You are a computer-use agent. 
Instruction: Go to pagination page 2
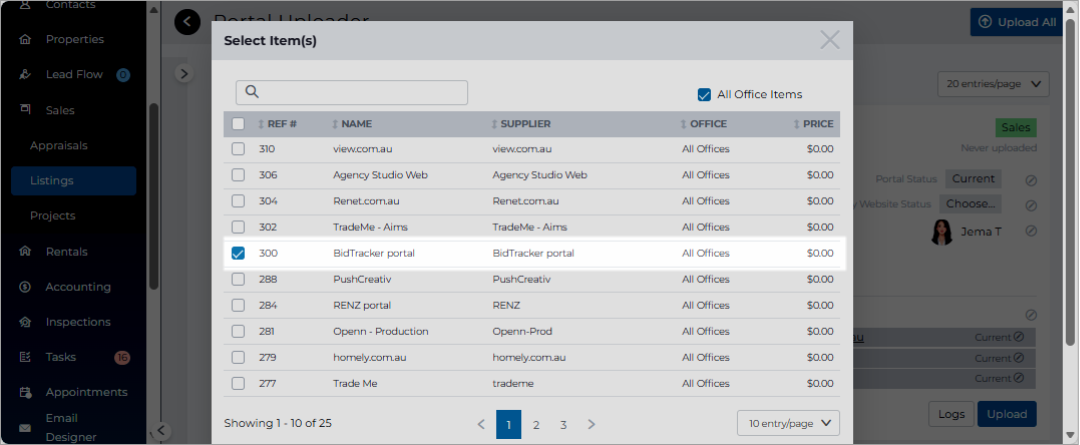click(536, 425)
